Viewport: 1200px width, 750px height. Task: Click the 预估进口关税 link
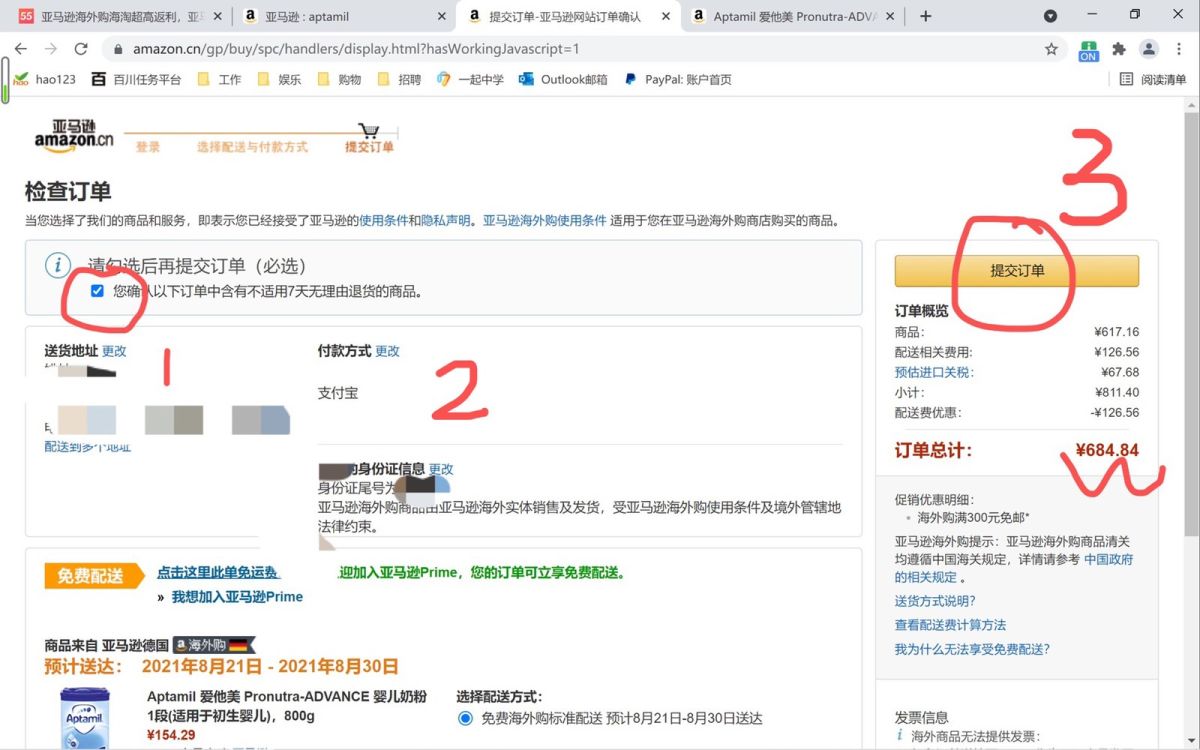point(934,372)
